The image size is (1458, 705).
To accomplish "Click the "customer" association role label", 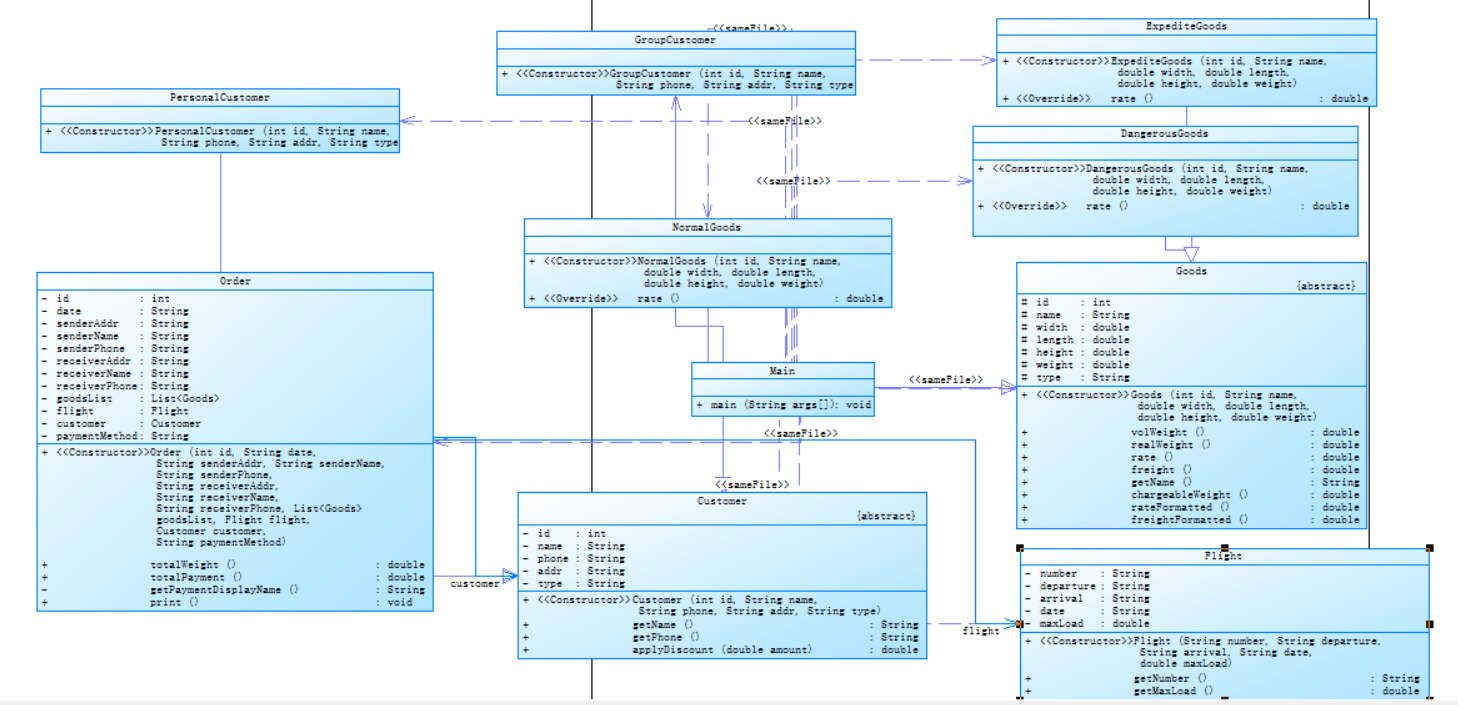I will pyautogui.click(x=475, y=583).
